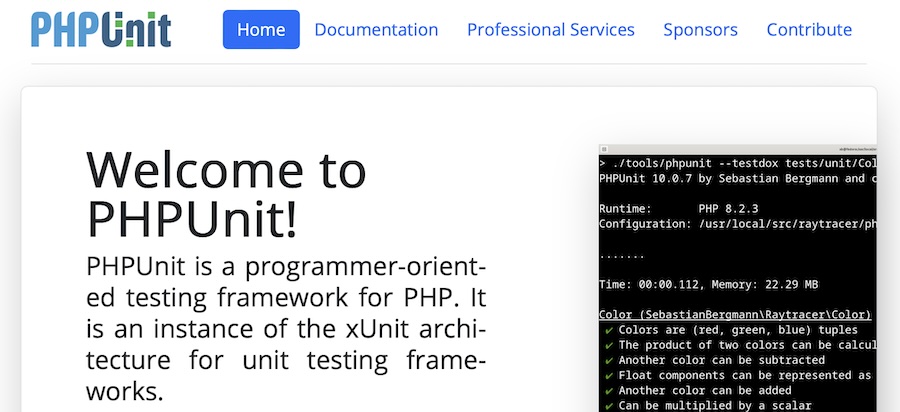Click the PHPUnit description paragraph
900x412 pixels.
pos(286,328)
